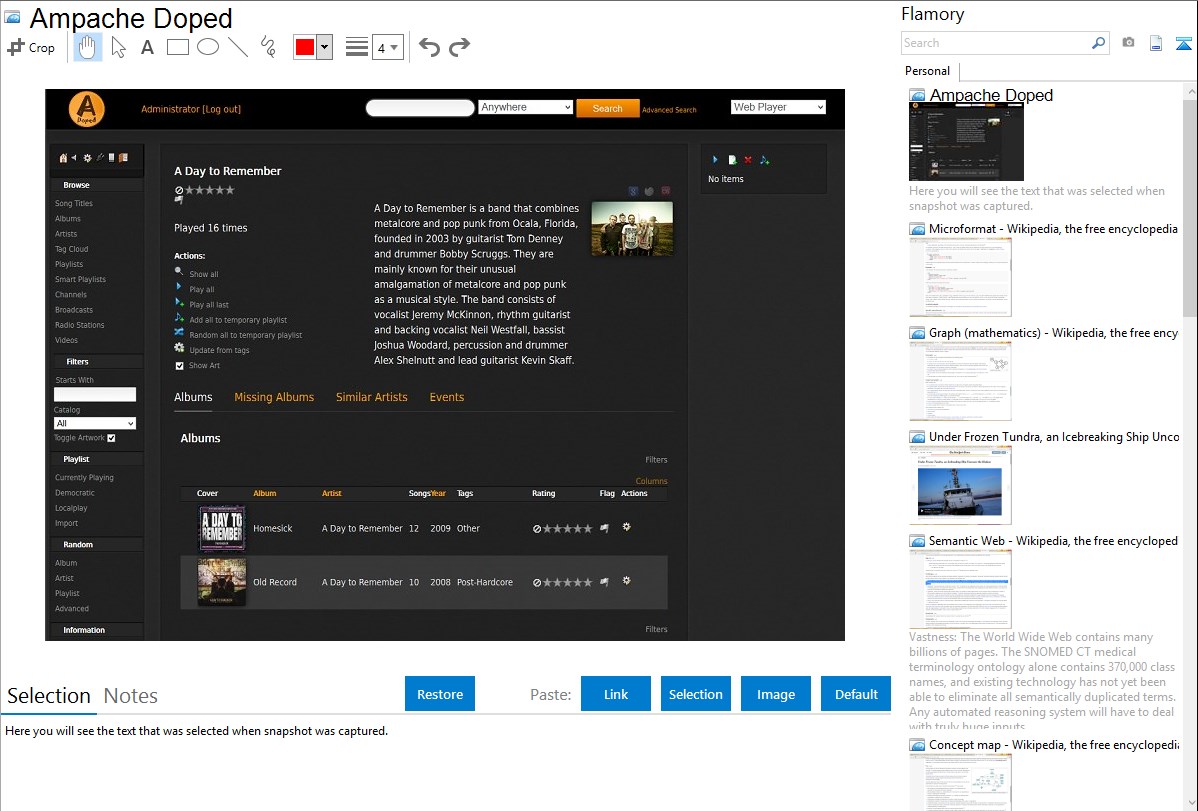Choose the text annotation tool
The image size is (1198, 811).
click(x=147, y=47)
